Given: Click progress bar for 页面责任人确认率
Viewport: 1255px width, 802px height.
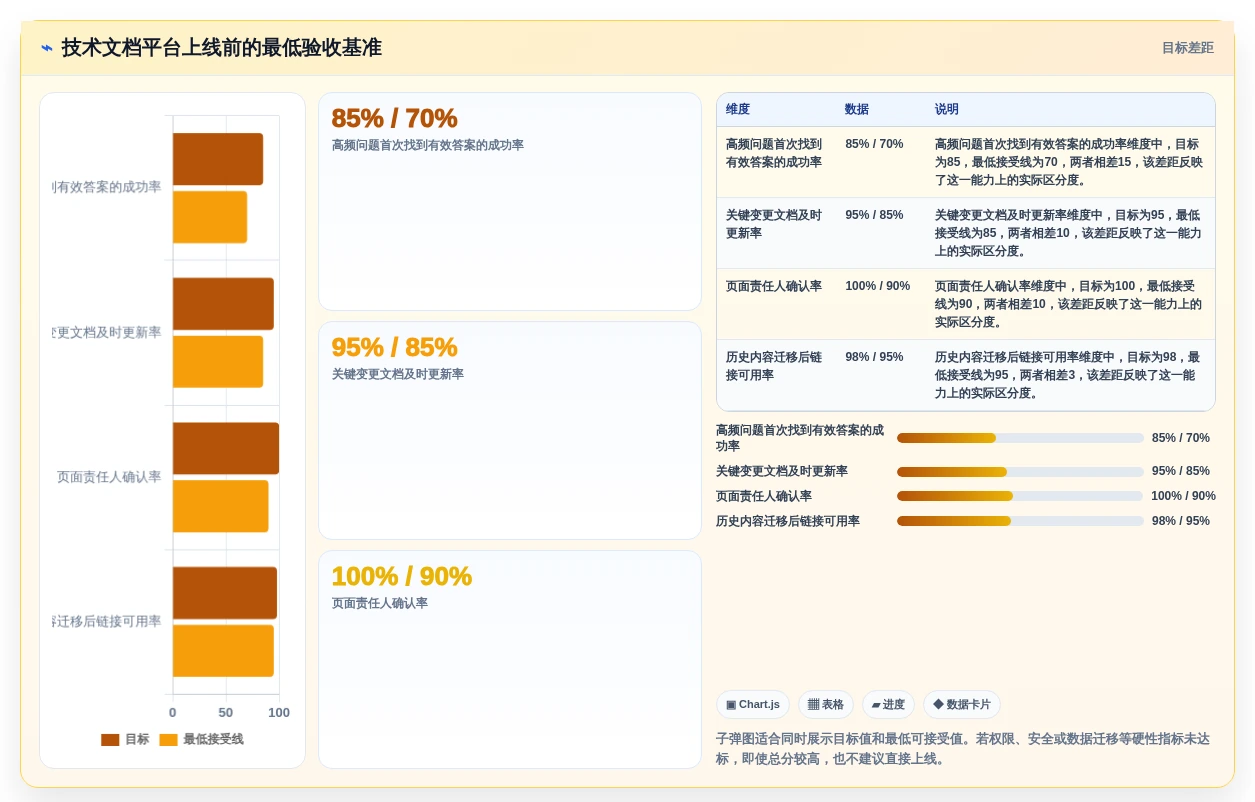Looking at the screenshot, I should [1020, 496].
